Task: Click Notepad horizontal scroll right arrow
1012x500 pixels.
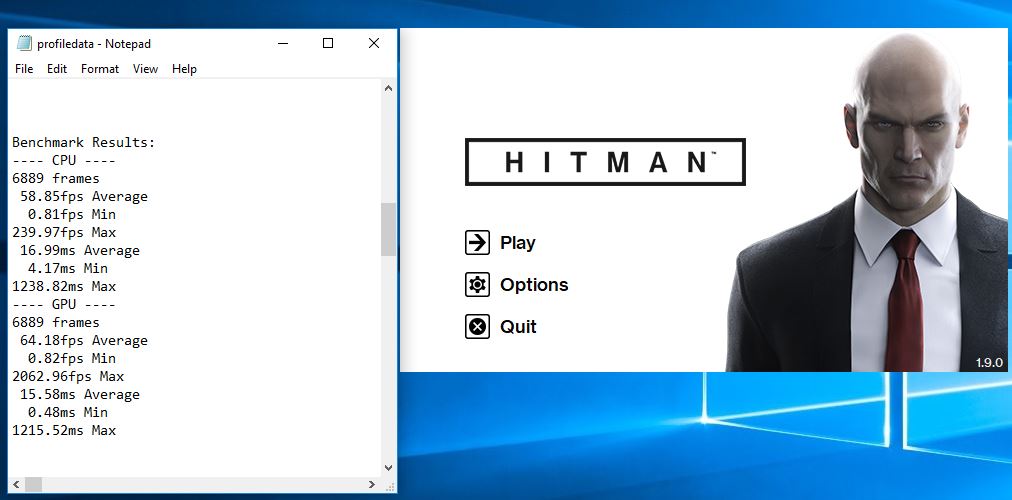Action: pyautogui.click(x=372, y=485)
